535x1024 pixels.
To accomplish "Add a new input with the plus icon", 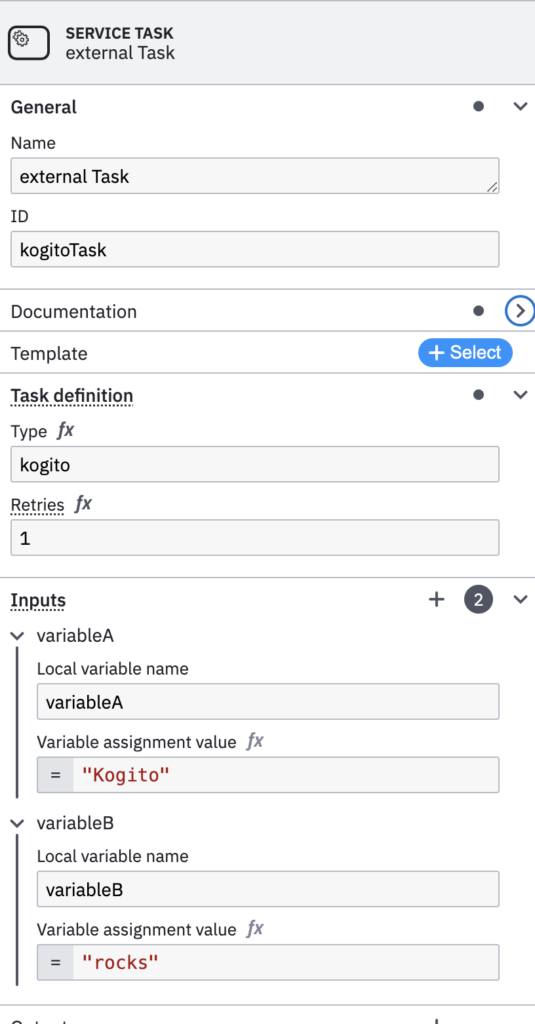I will (436, 600).
